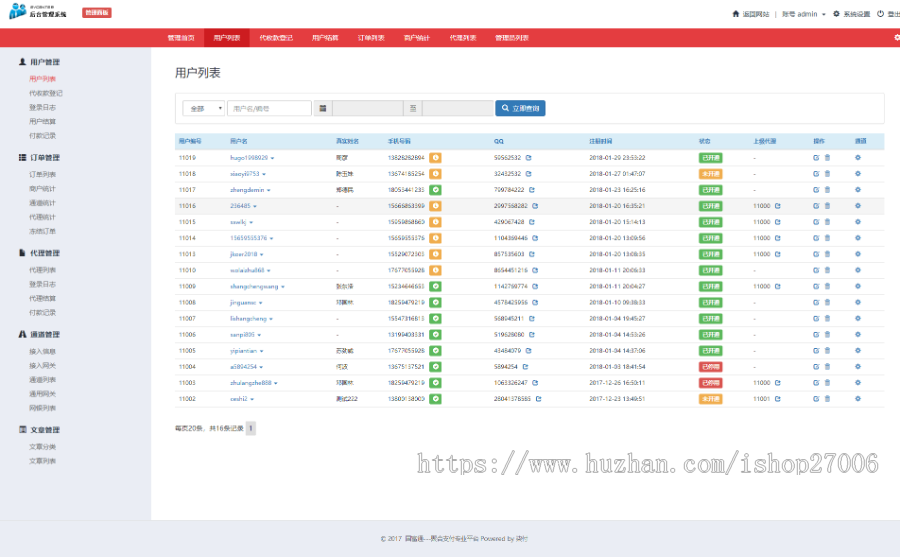
Task: Click page 1 pagination button
Action: click(x=251, y=428)
